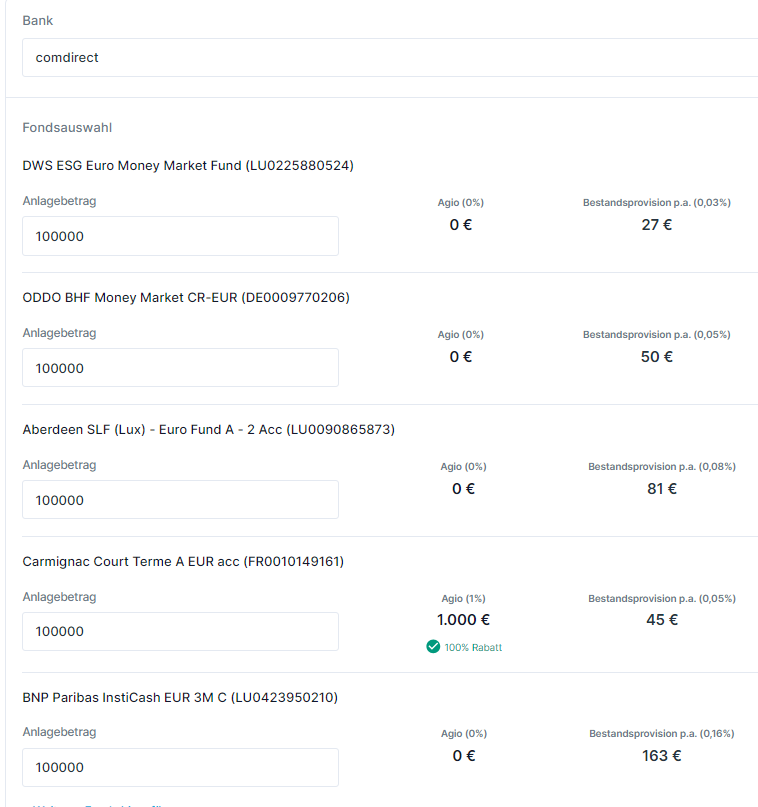
Task: Click the Aberdeen SLF (Lux) Euro Fund title
Action: (x=208, y=430)
